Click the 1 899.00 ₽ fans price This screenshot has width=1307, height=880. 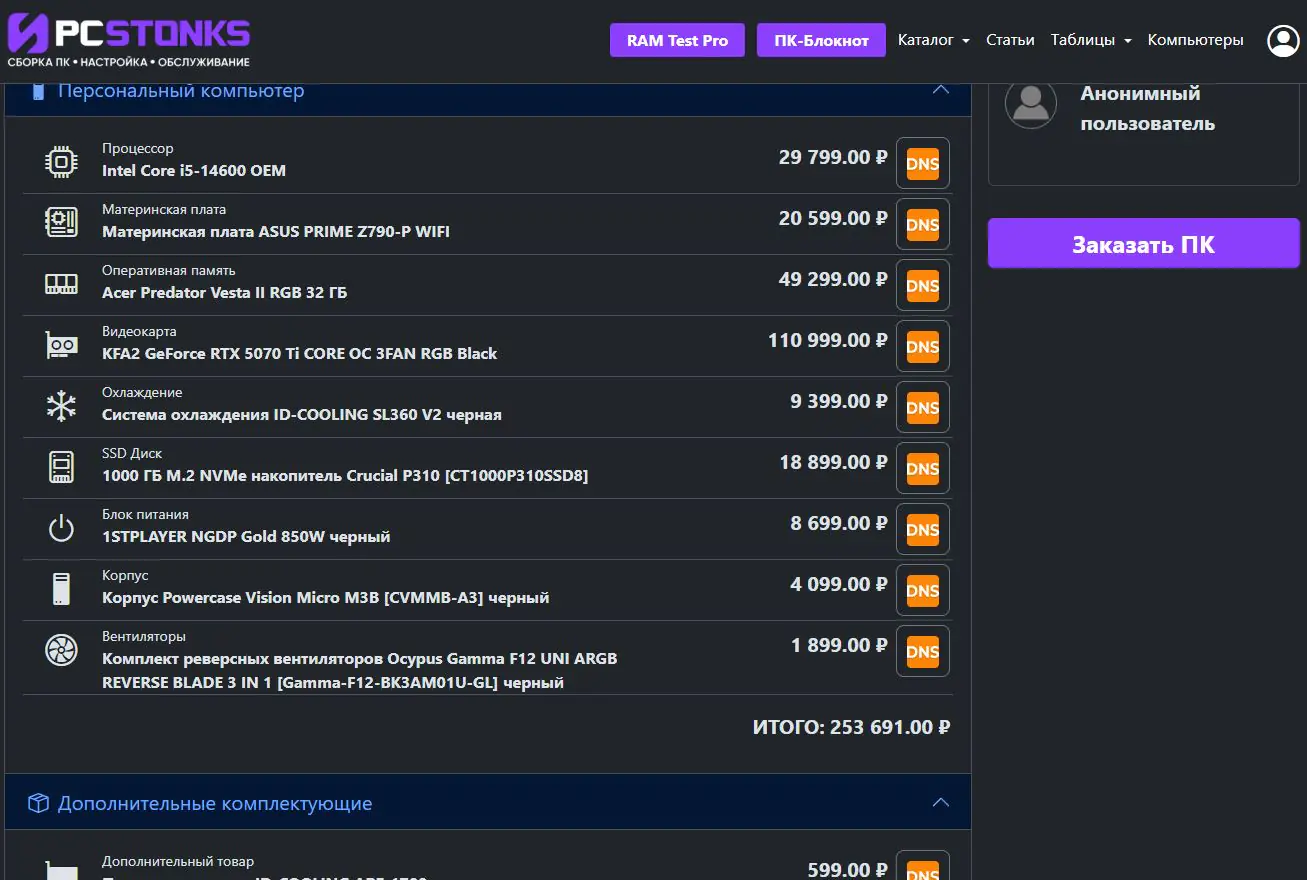coord(839,645)
